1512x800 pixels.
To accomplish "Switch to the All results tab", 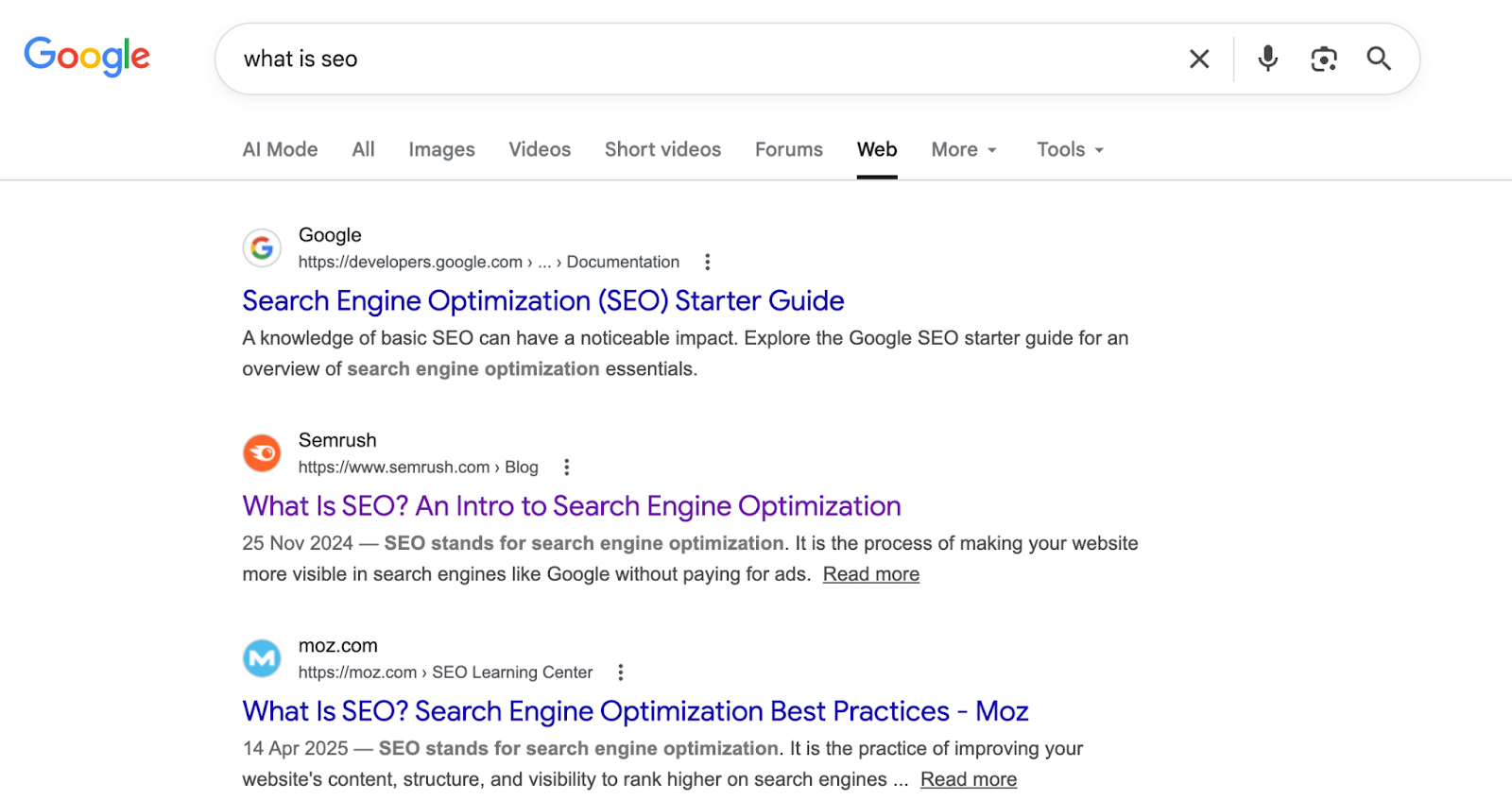I will (x=363, y=149).
